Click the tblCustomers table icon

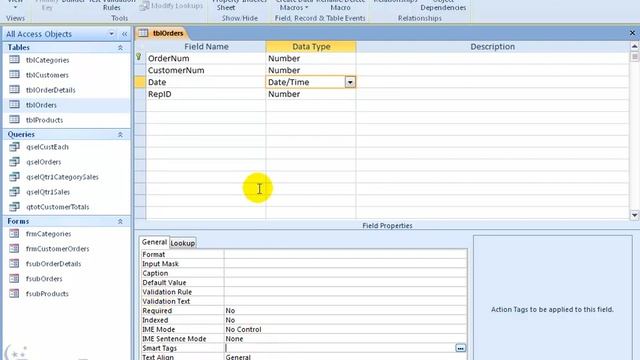[14, 75]
